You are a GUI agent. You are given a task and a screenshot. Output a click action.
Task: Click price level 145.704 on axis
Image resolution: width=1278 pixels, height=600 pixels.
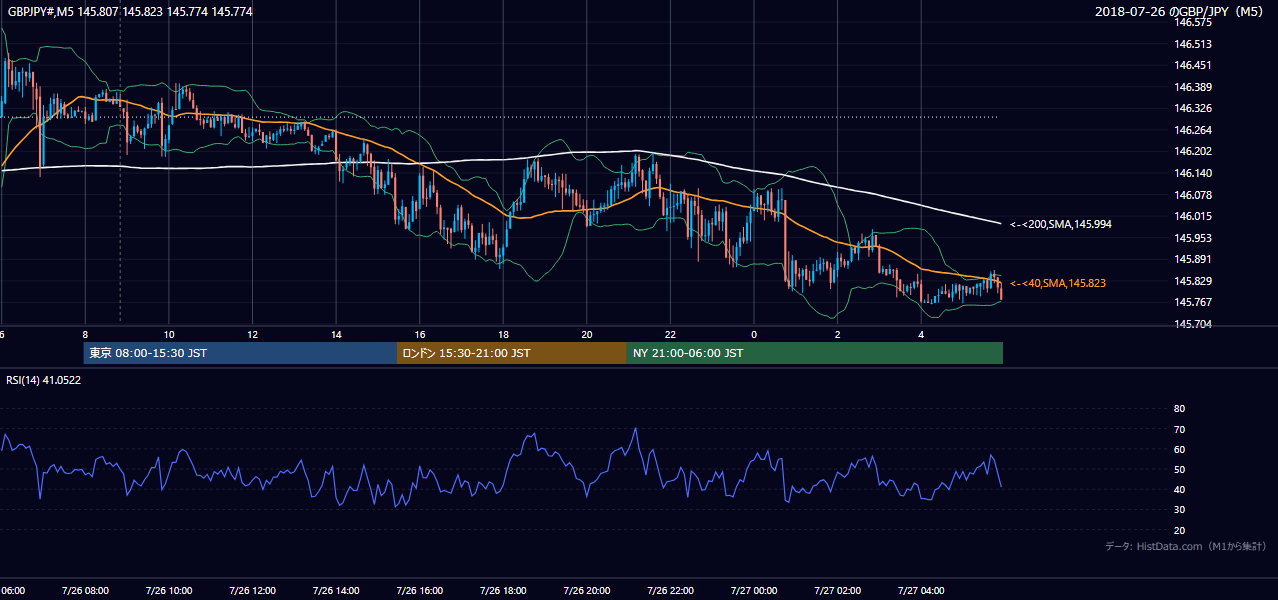[x=1194, y=324]
